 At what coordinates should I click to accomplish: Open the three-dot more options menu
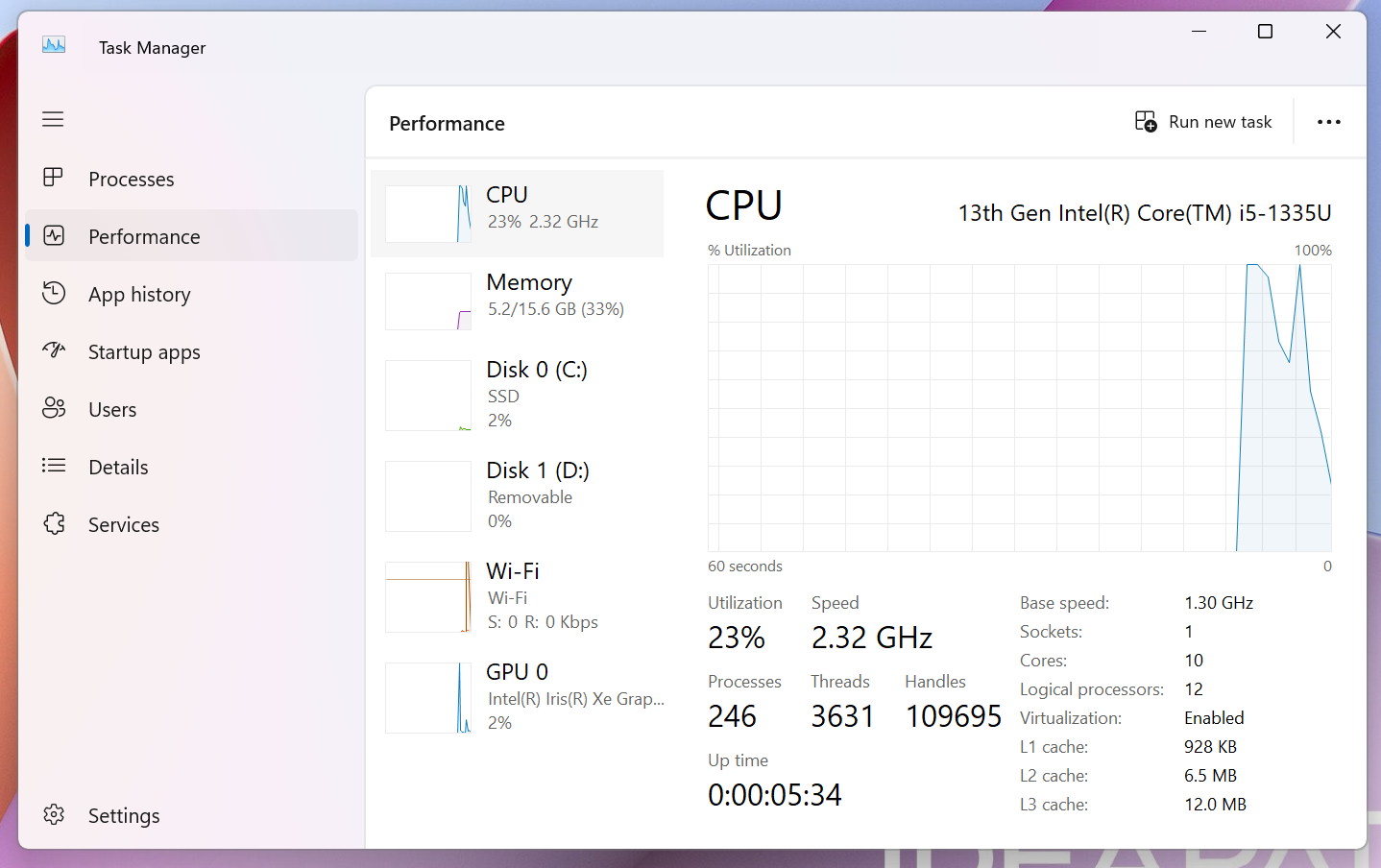tap(1329, 122)
